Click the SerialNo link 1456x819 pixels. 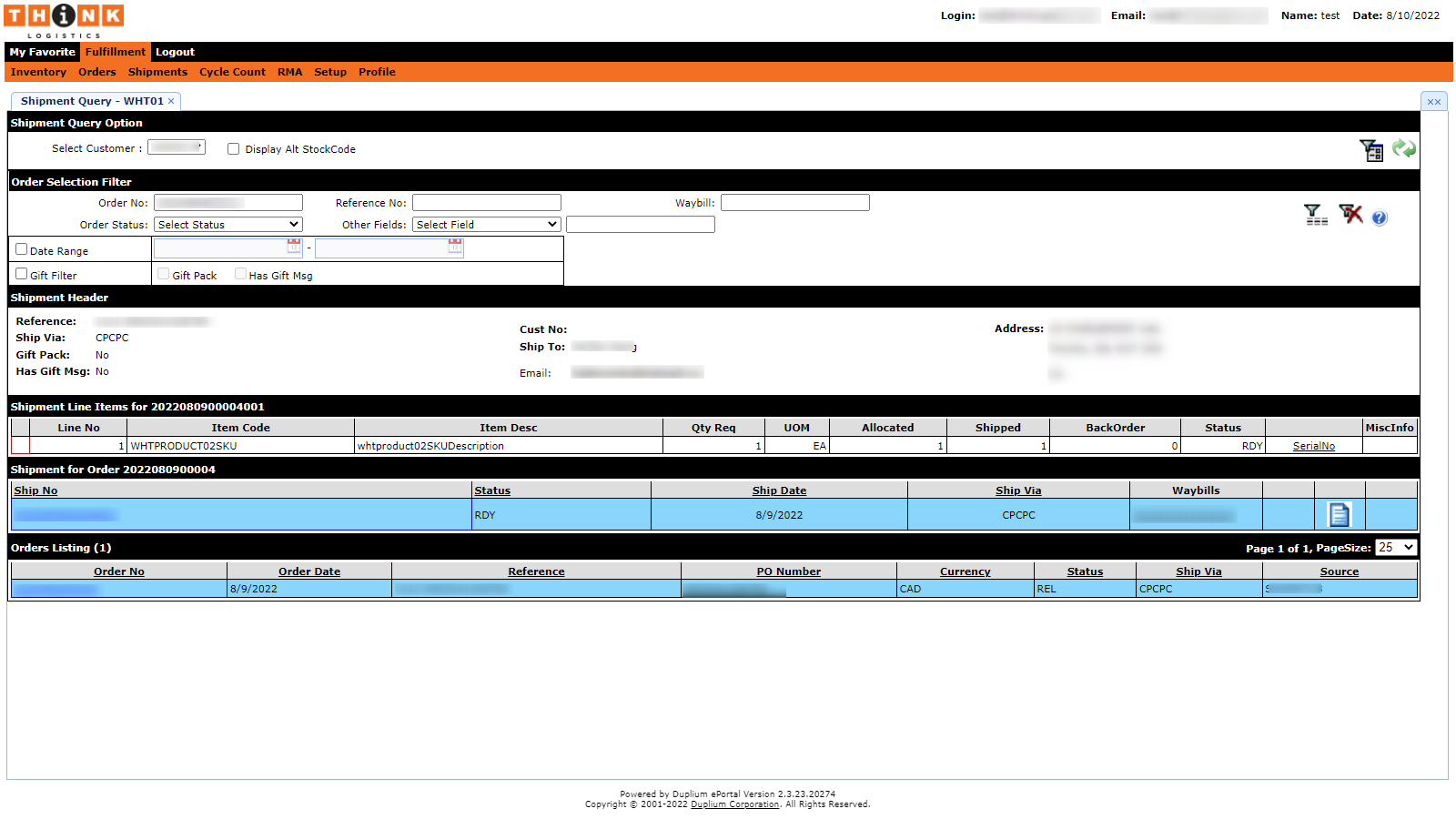[x=1314, y=446]
